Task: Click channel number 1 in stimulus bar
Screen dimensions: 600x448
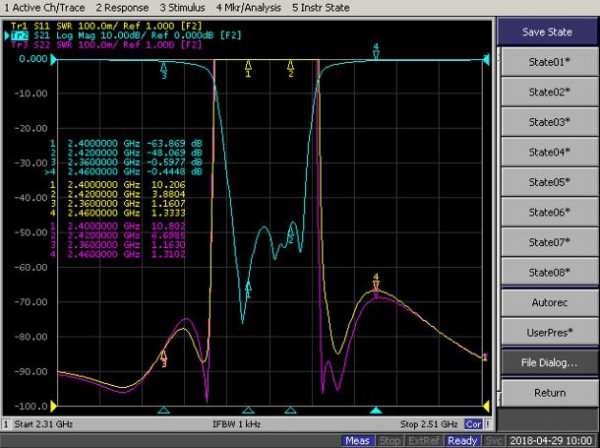Action: point(6,424)
